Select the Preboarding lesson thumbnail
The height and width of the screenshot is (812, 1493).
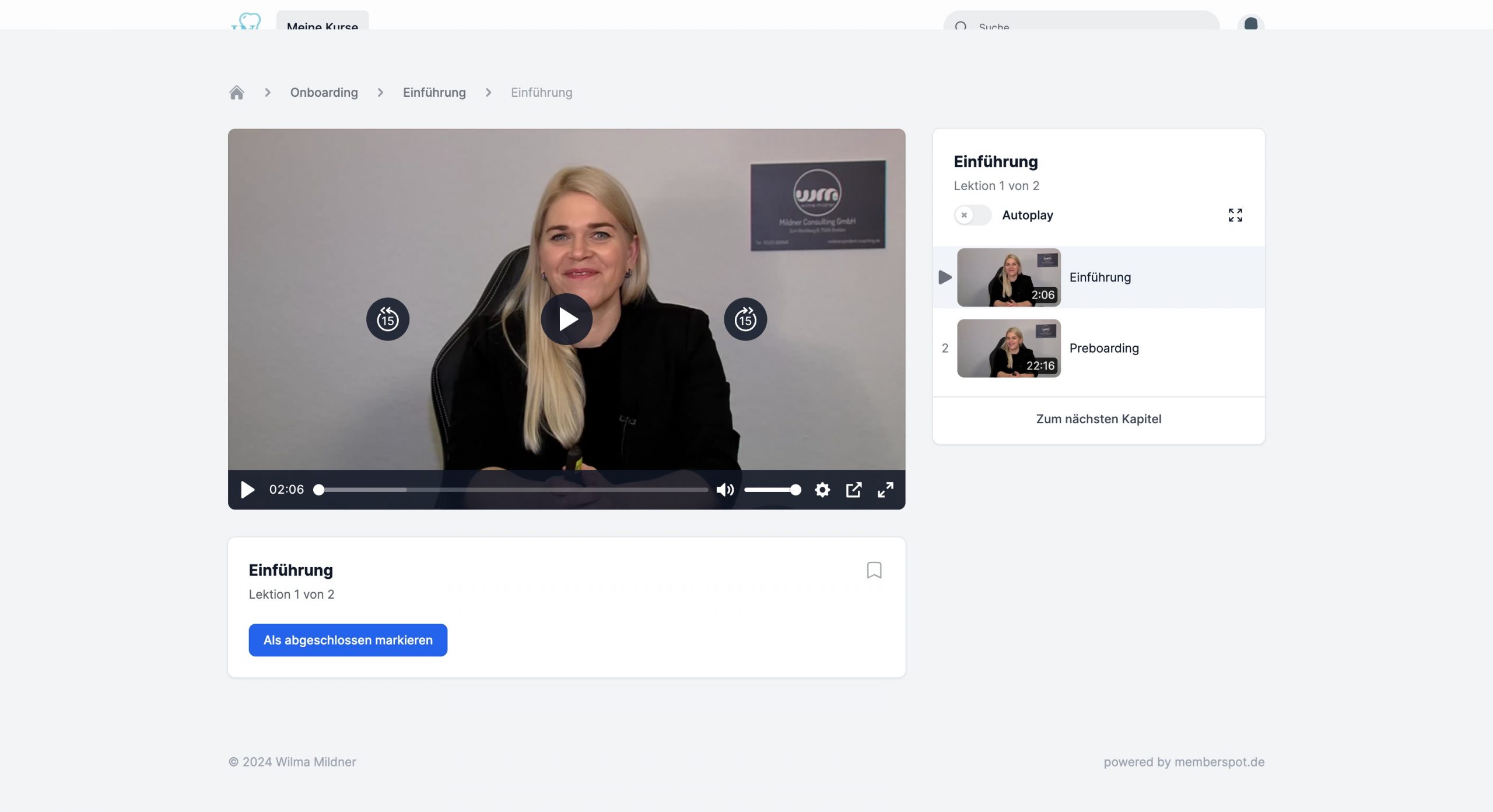tap(1008, 348)
